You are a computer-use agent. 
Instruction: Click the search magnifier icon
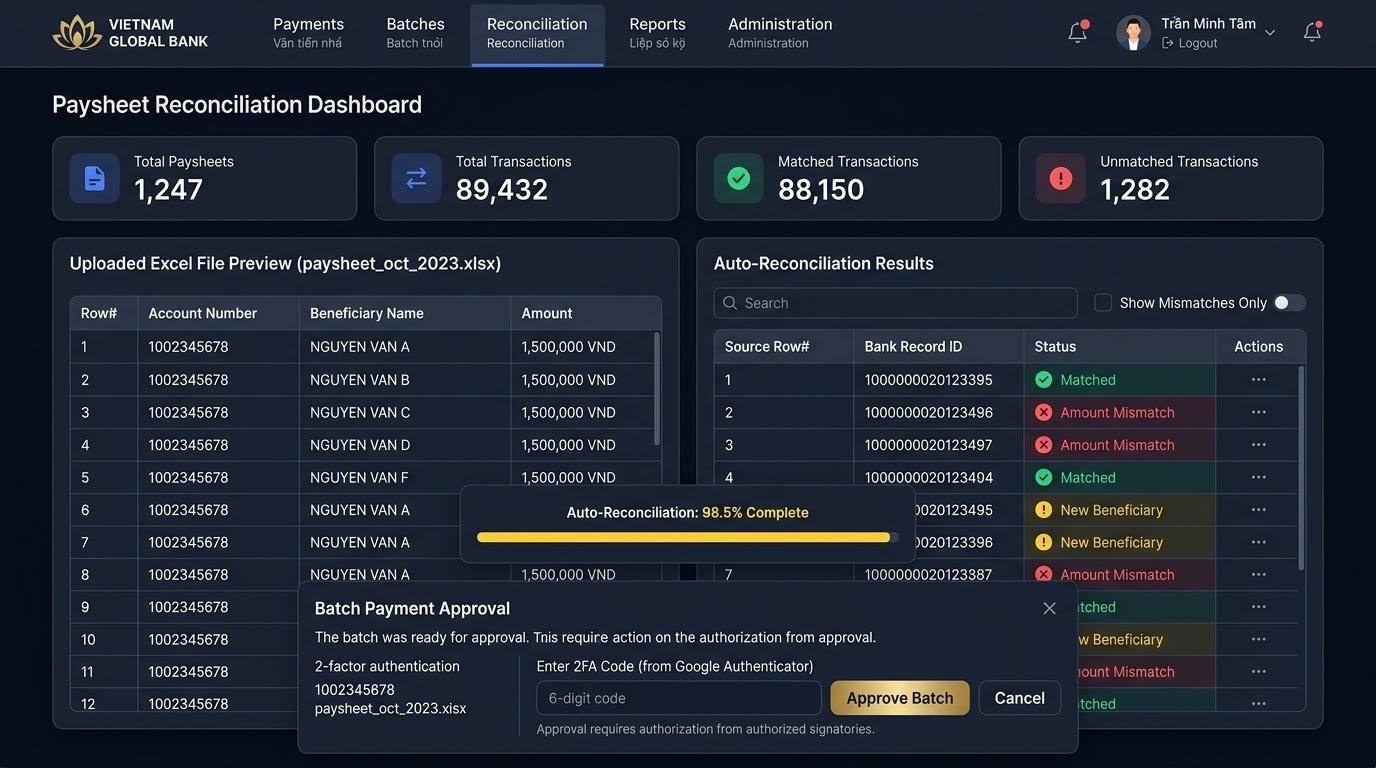click(730, 303)
